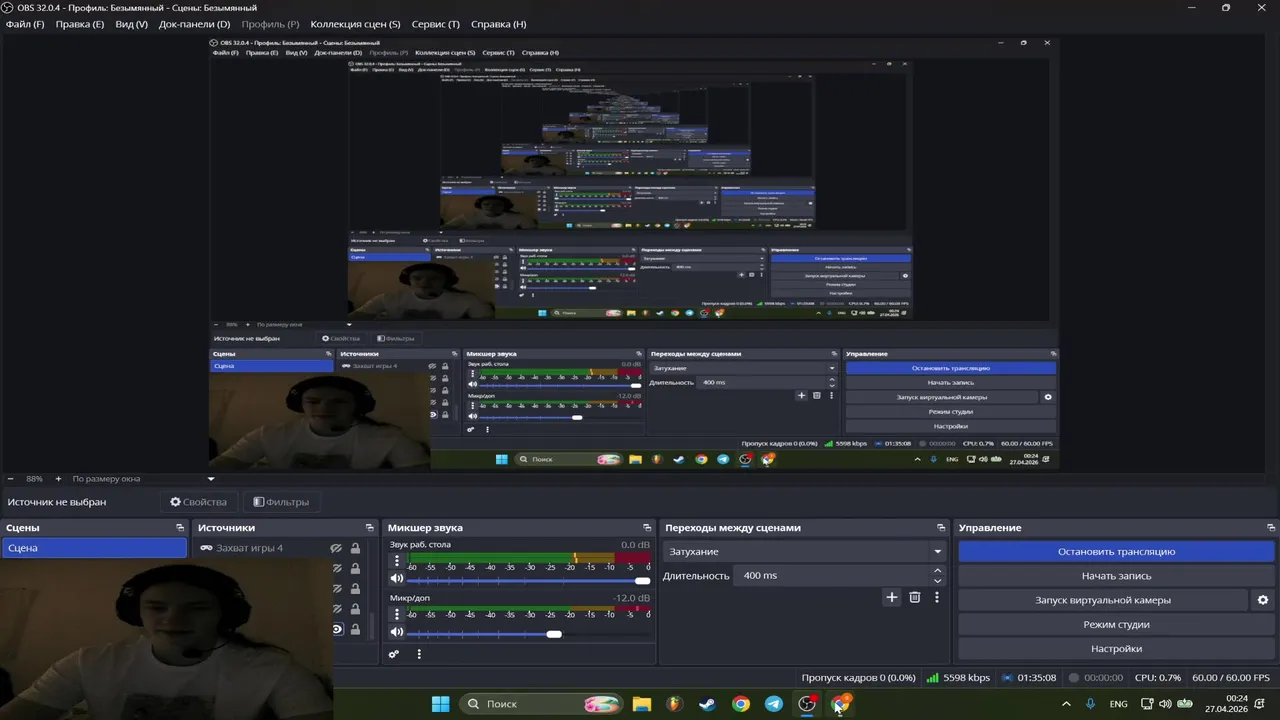Toggle the lock beside the visible eye source
This screenshot has width=1280, height=720.
[355, 629]
